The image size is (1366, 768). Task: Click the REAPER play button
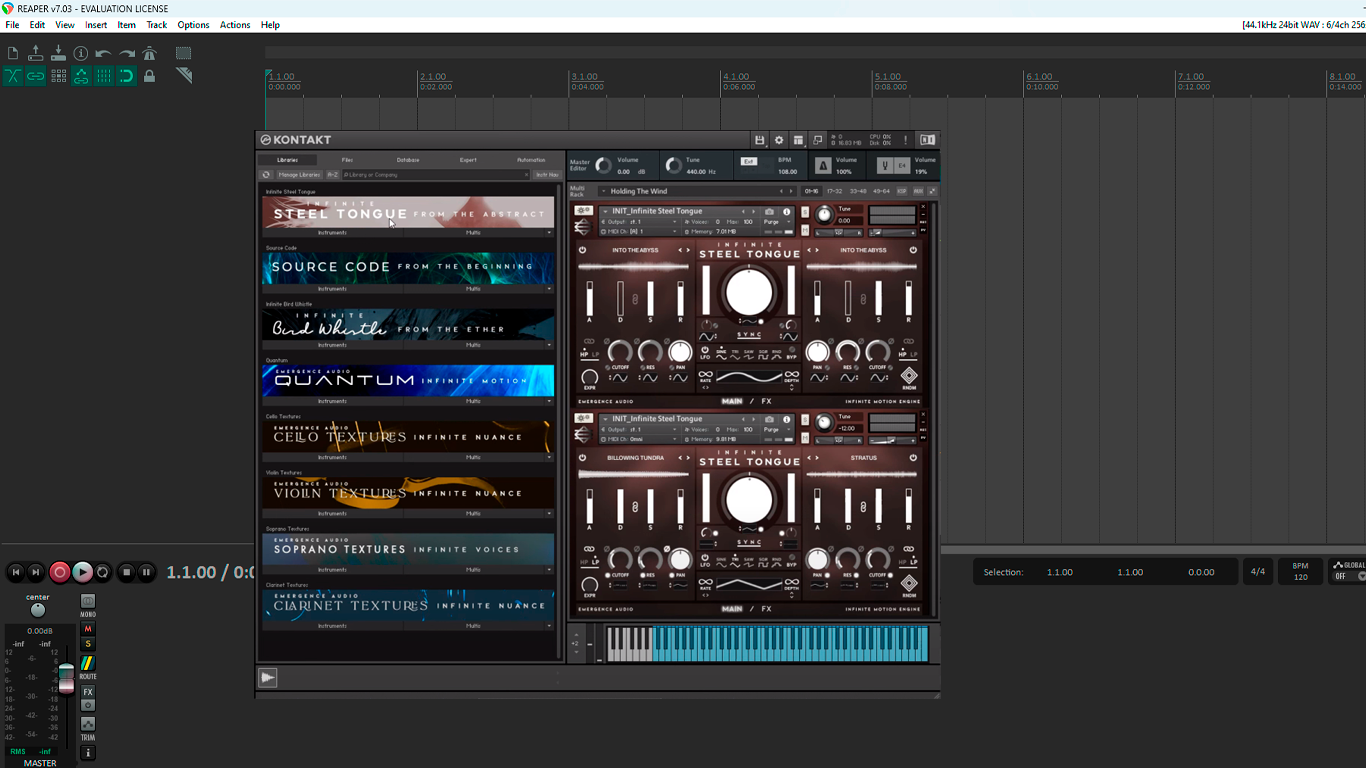pyautogui.click(x=82, y=572)
